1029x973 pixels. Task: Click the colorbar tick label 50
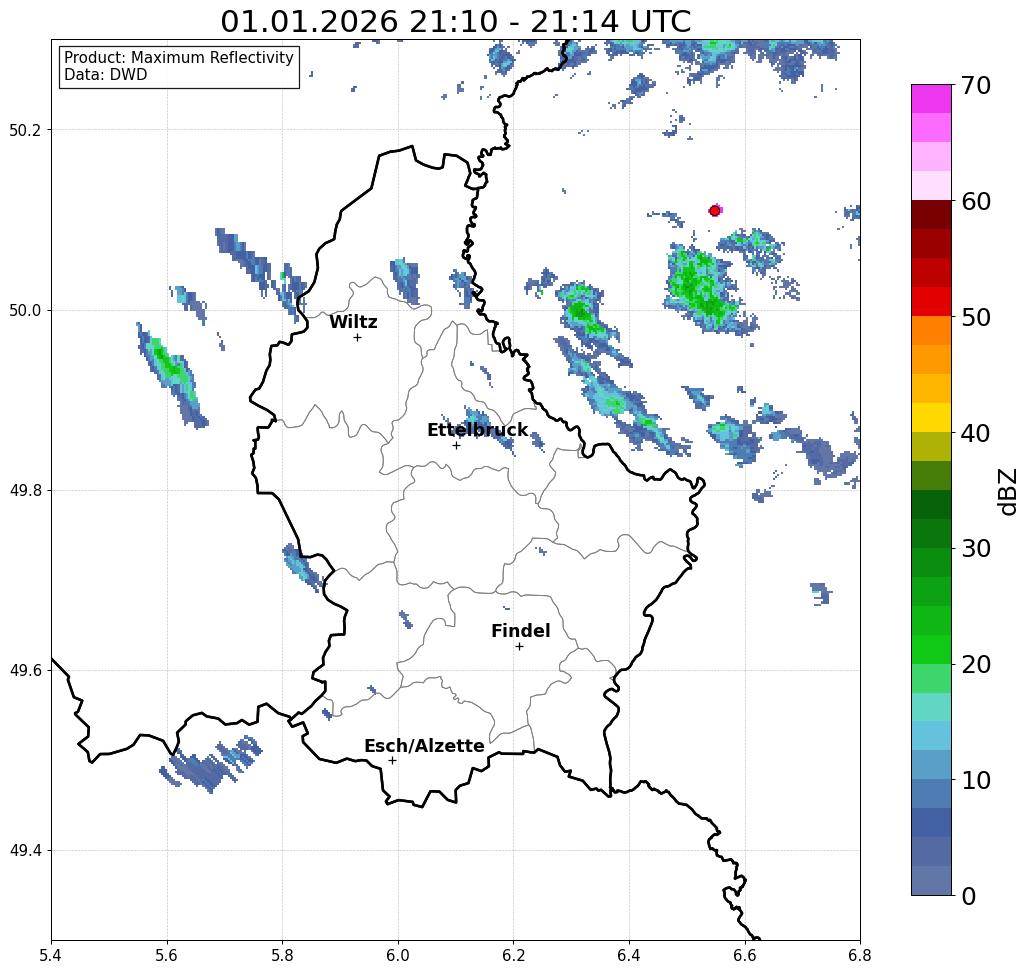tap(976, 317)
